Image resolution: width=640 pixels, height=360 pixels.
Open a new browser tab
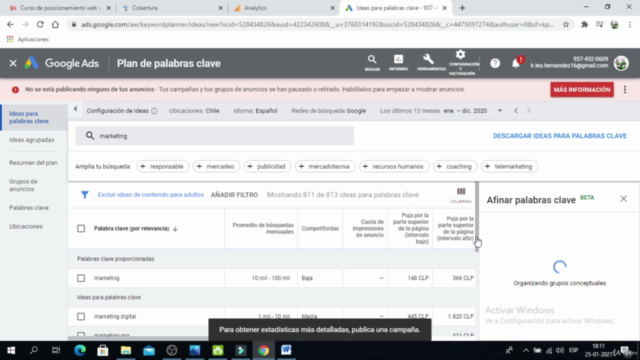[x=462, y=8]
